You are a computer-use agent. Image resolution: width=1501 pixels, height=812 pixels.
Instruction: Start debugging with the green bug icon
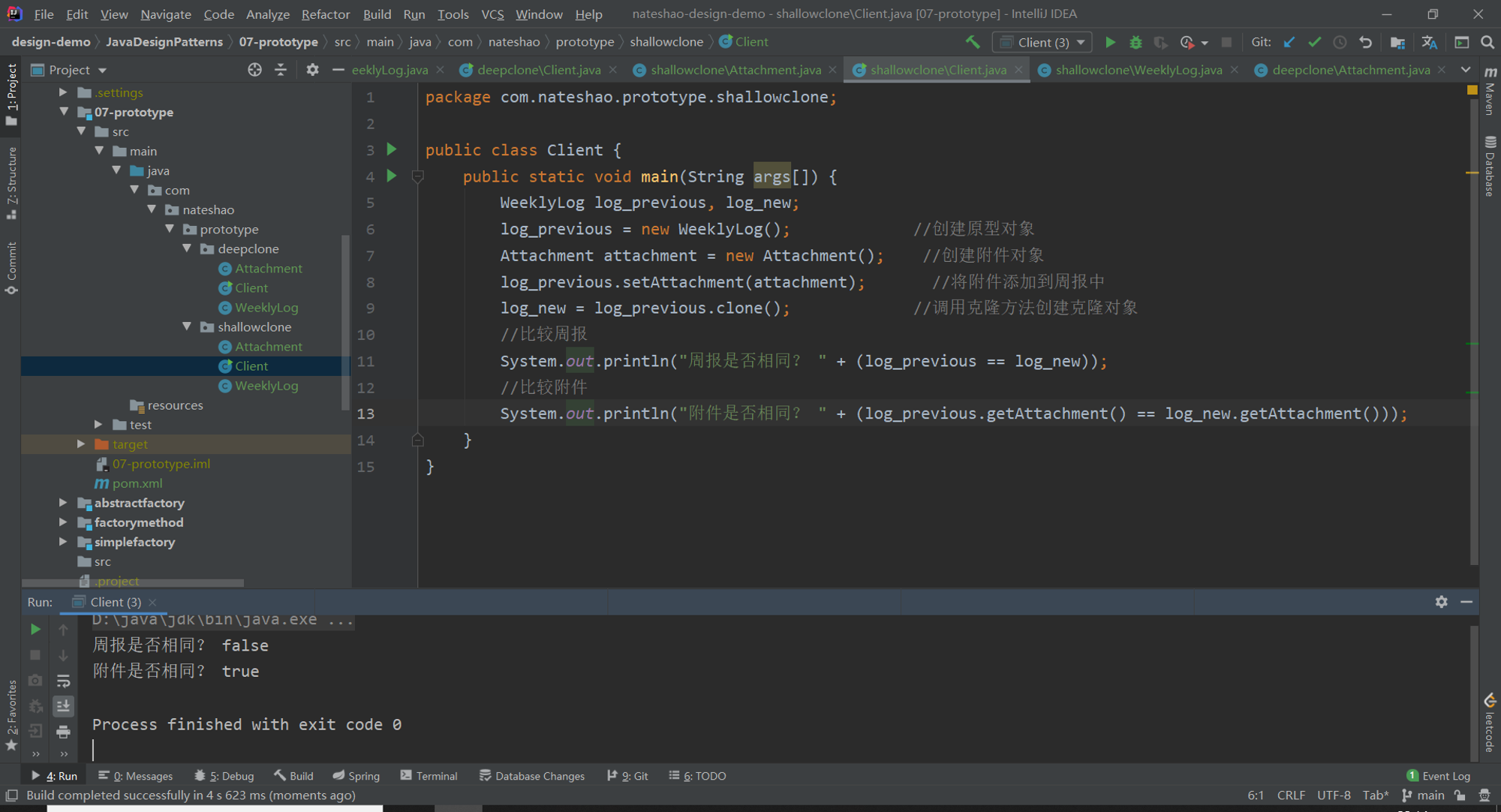[x=1136, y=42]
